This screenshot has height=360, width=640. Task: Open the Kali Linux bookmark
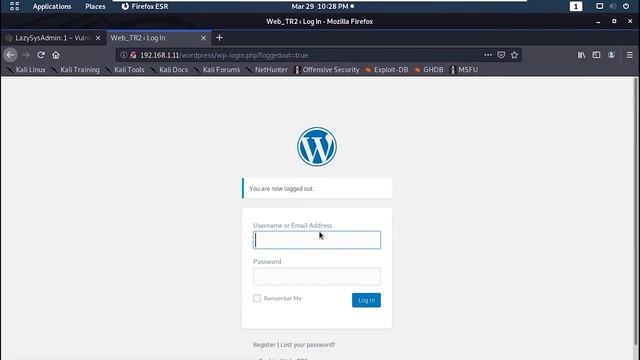[x=27, y=70]
